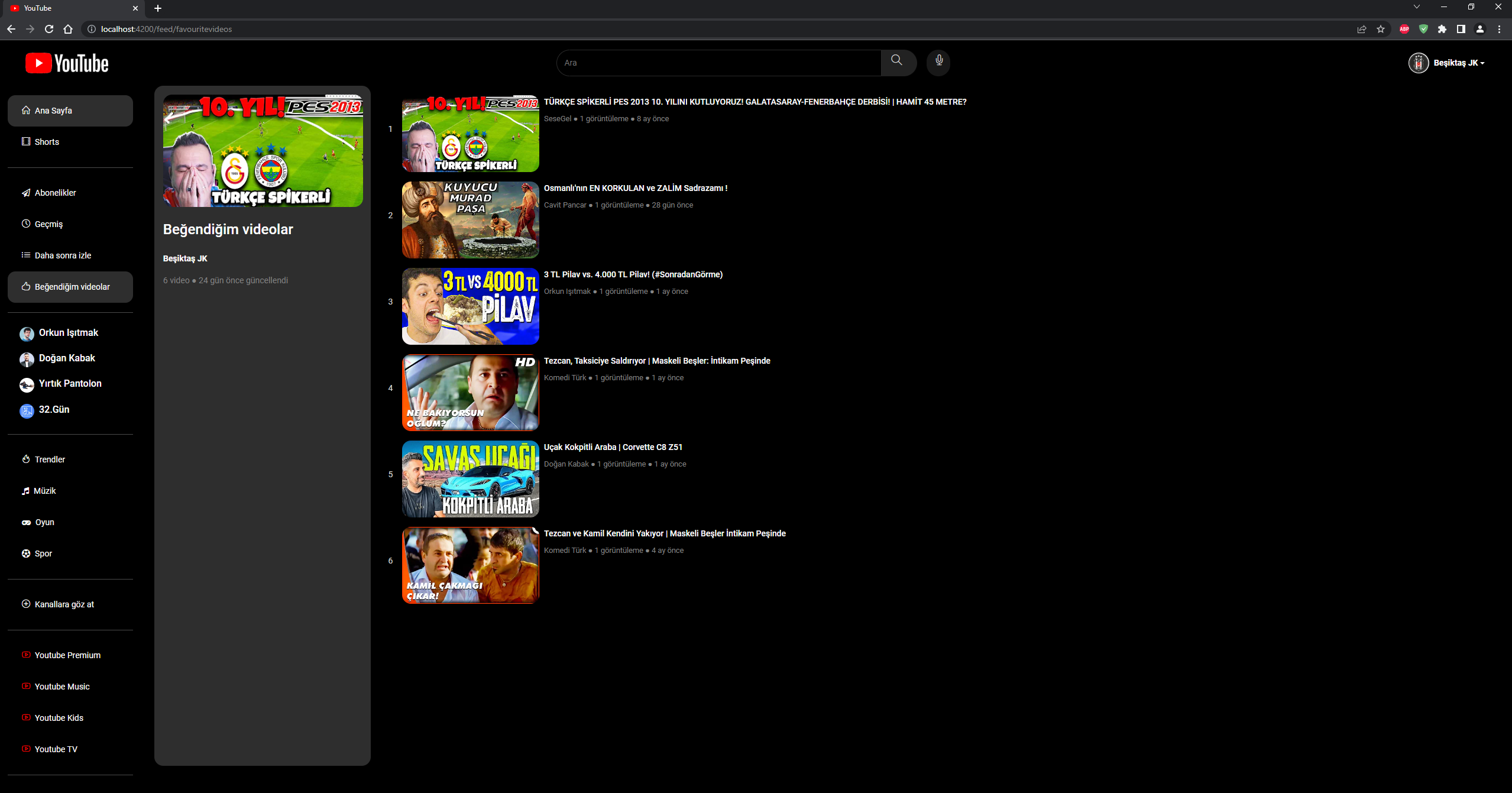
Task: Open Geçmiş from the sidebar
Action: (48, 224)
